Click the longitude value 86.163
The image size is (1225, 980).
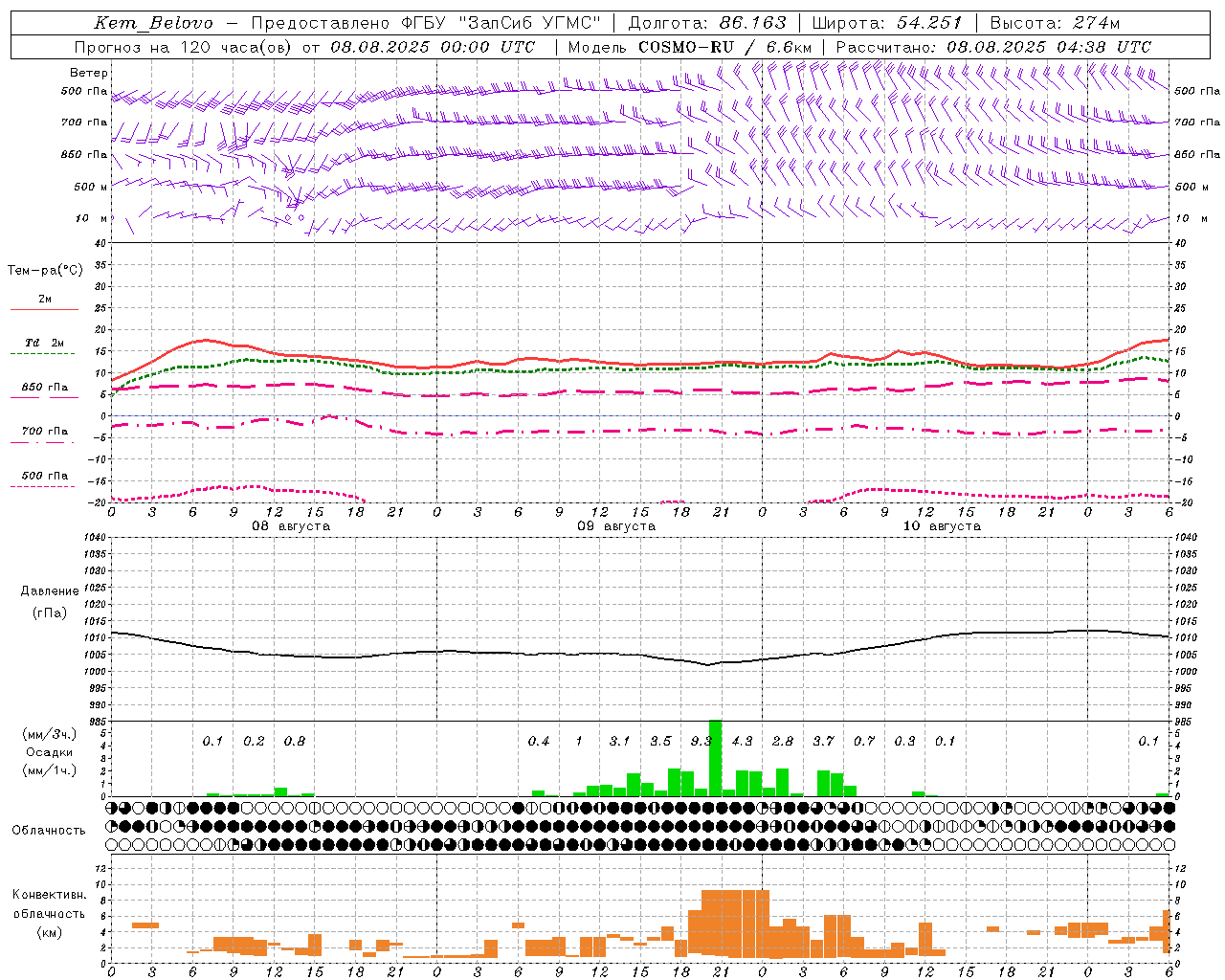click(752, 23)
